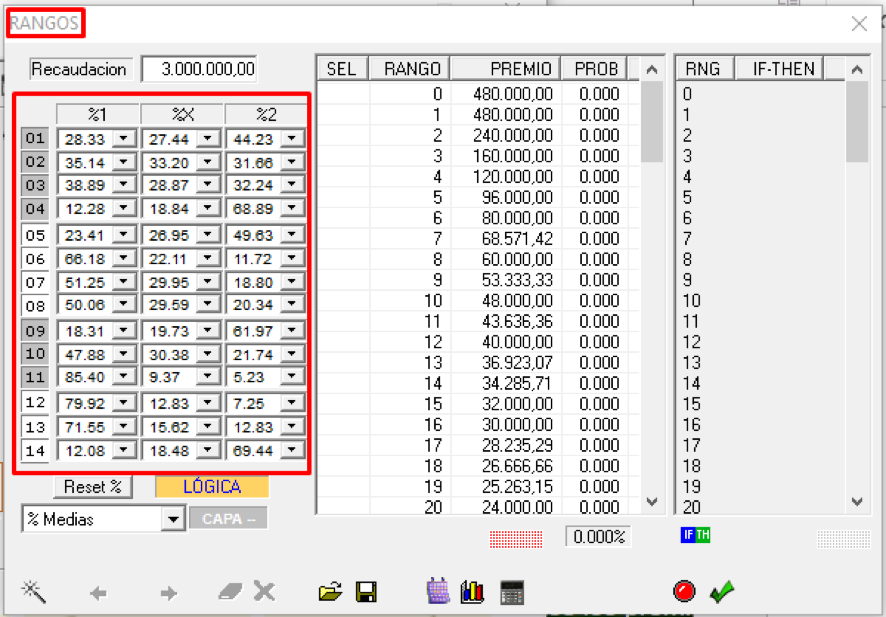Click the PREMIO column header
886x617 pixels.
(x=505, y=68)
